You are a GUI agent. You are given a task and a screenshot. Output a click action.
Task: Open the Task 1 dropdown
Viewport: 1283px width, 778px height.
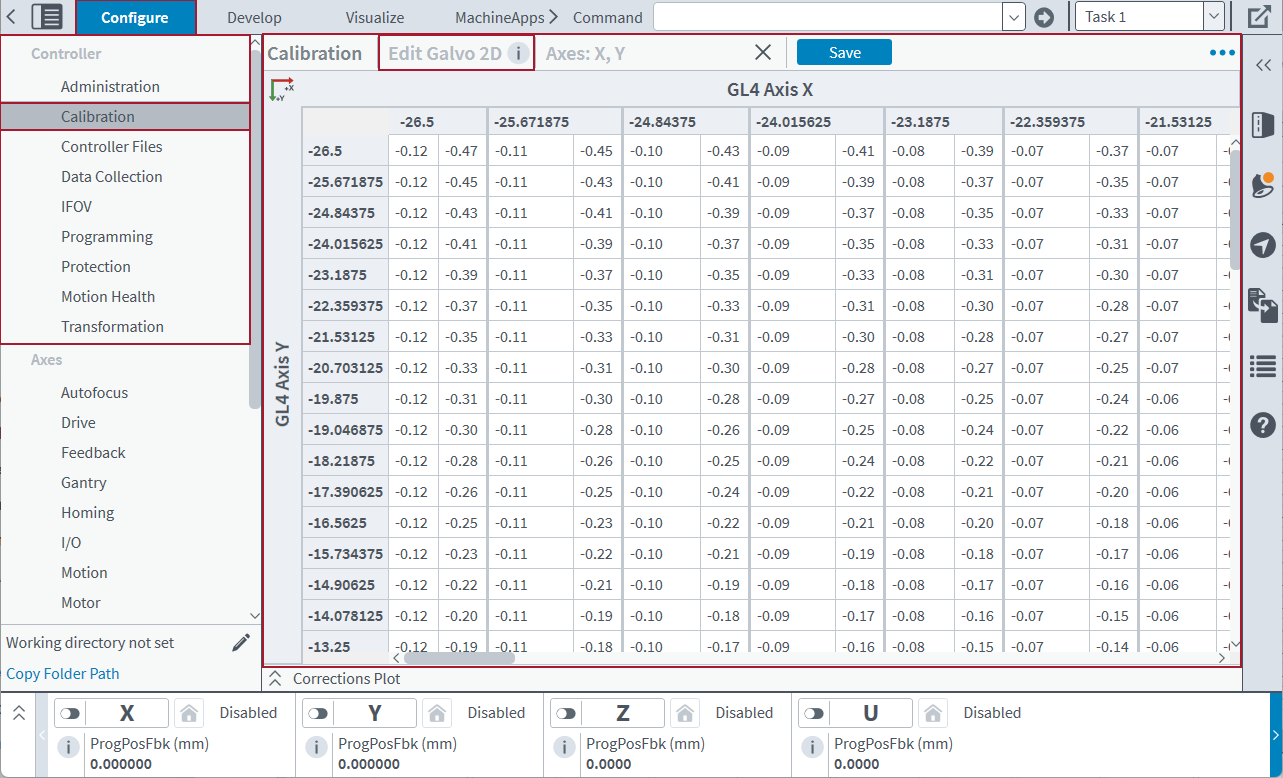point(1213,16)
